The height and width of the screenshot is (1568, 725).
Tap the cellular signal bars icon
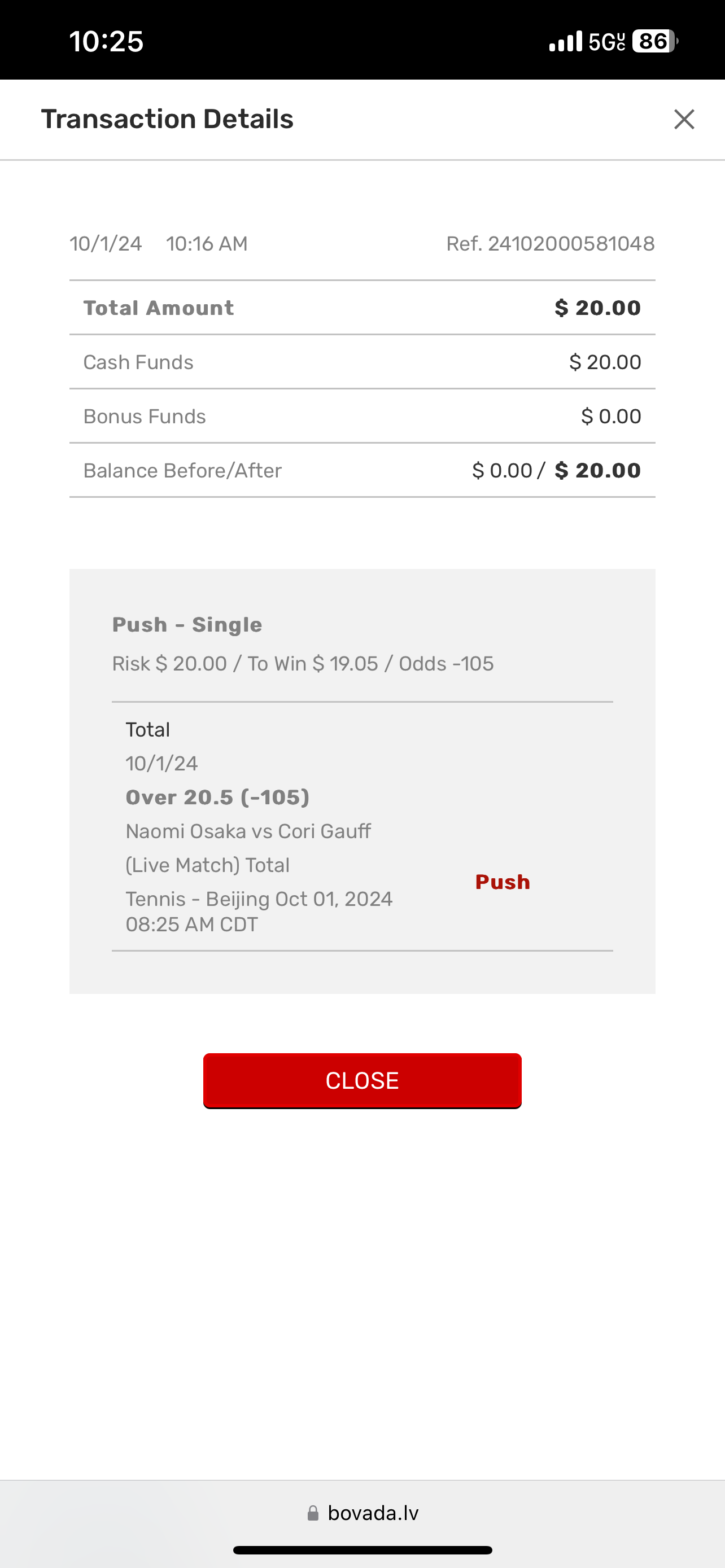pyautogui.click(x=566, y=41)
